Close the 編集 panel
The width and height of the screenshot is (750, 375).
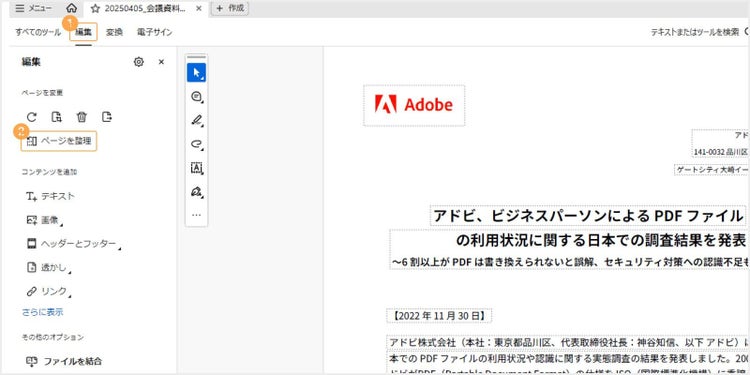click(161, 62)
